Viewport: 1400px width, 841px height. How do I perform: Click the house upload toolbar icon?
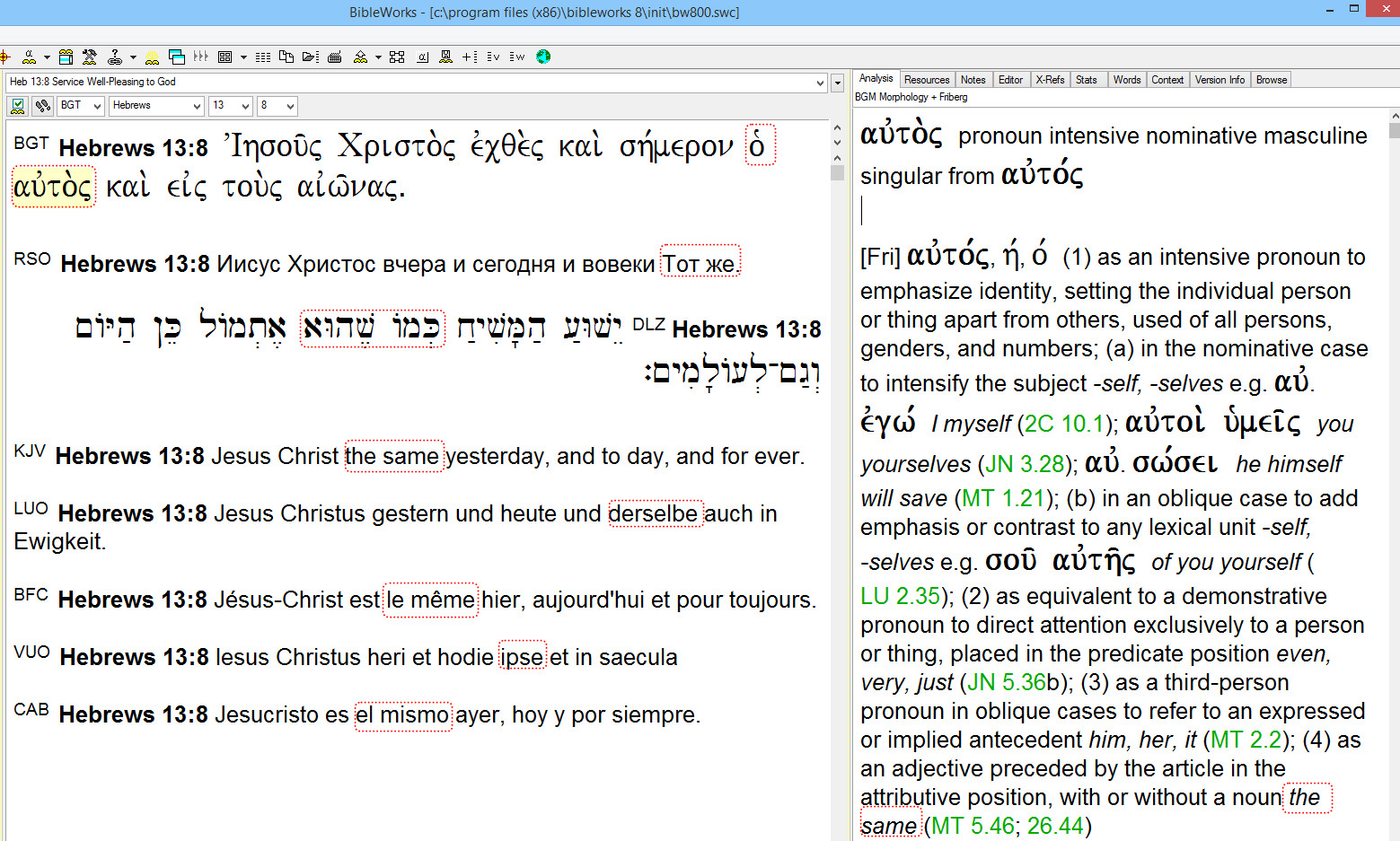[x=360, y=57]
